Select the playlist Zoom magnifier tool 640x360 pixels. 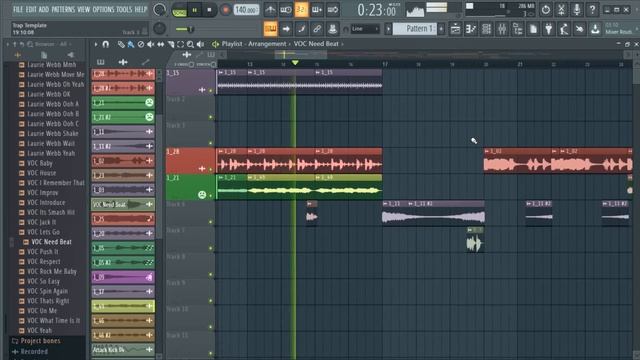[190, 44]
